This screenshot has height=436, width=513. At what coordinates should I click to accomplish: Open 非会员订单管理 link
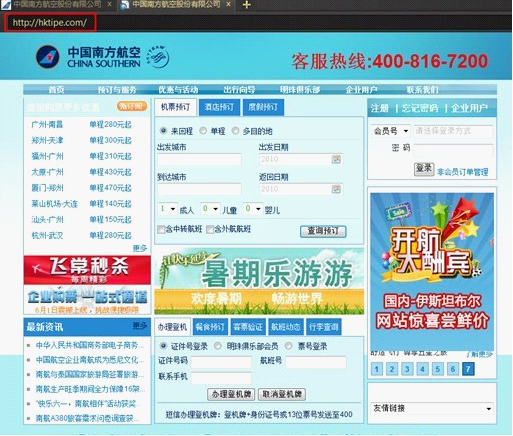tap(463, 172)
